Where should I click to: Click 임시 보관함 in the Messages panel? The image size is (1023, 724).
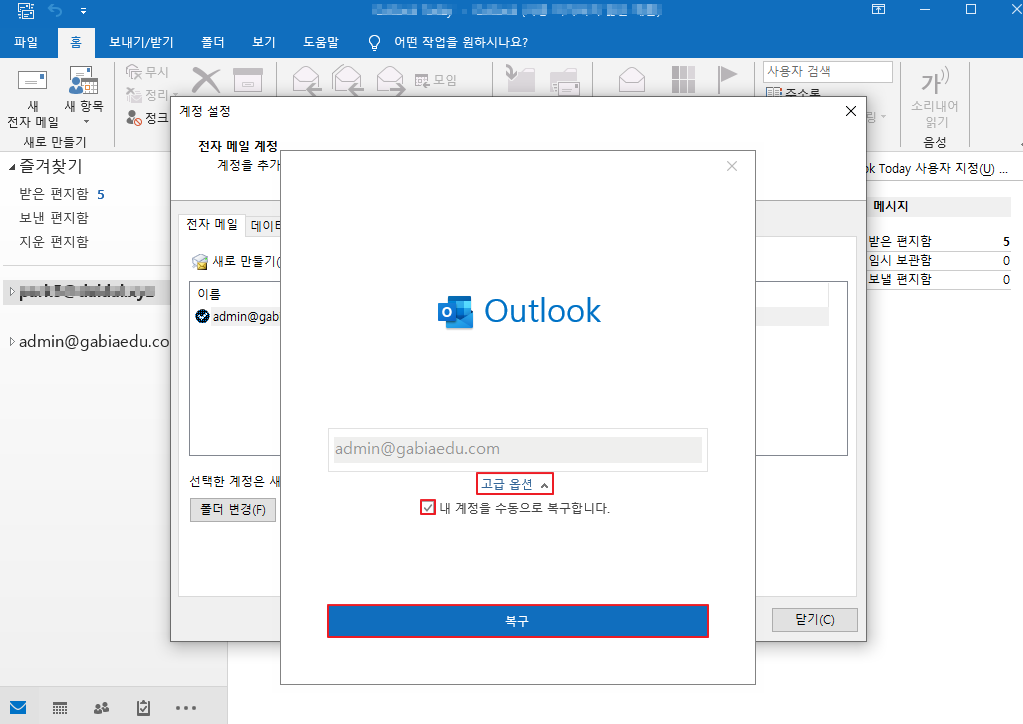click(x=900, y=260)
